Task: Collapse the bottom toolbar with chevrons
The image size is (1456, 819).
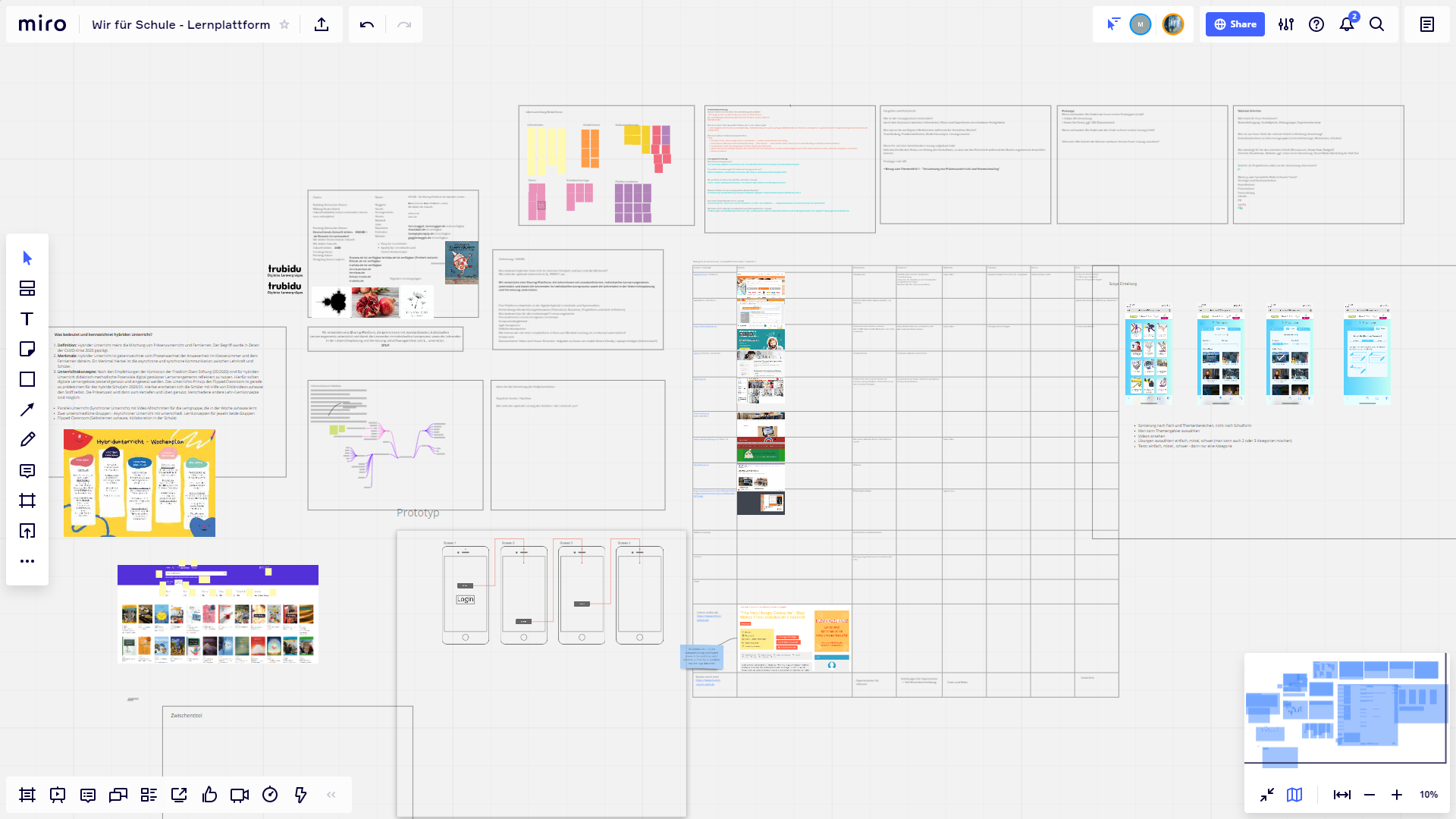Action: 331,795
